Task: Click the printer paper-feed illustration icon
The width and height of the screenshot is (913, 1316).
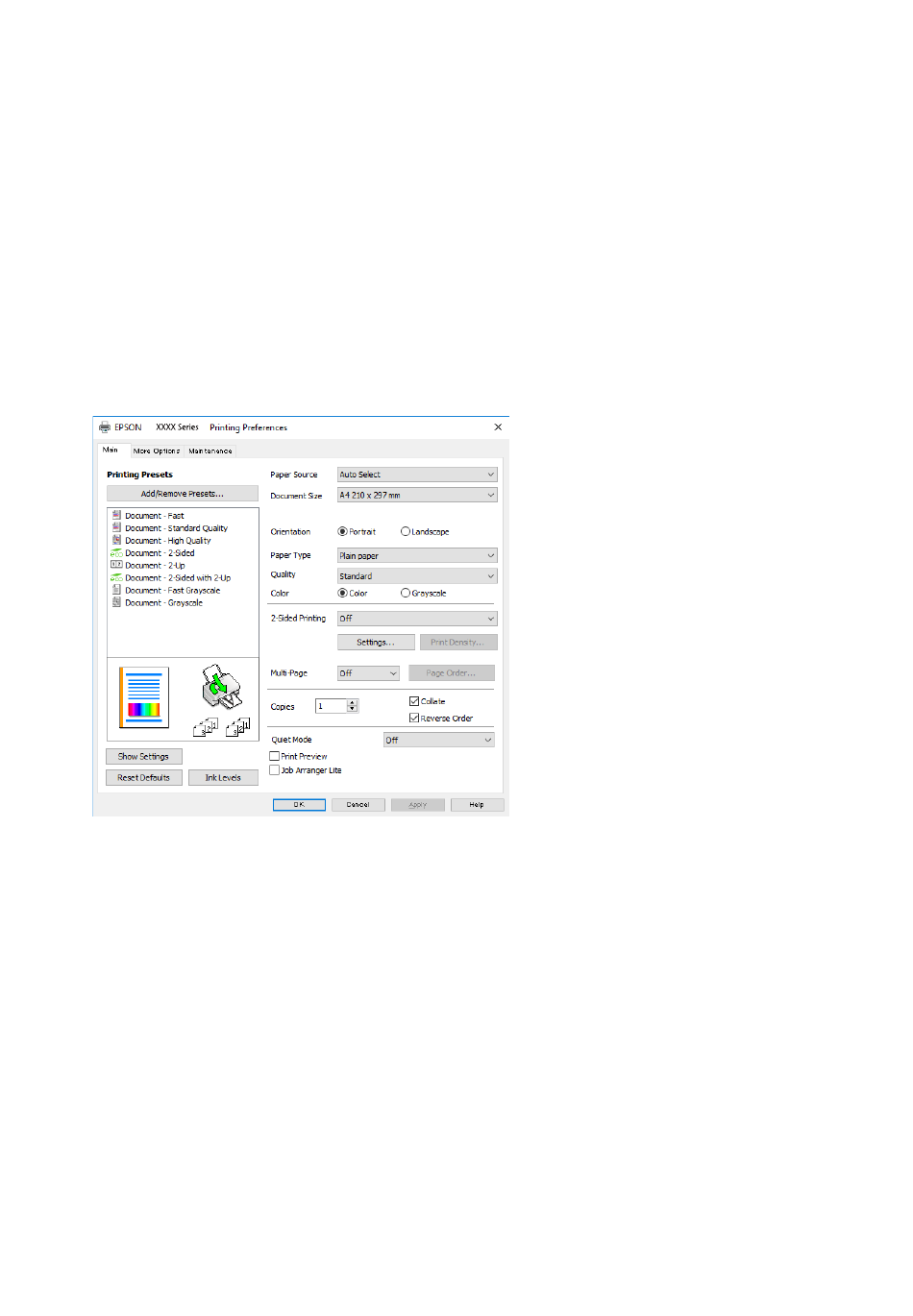Action: 221,686
